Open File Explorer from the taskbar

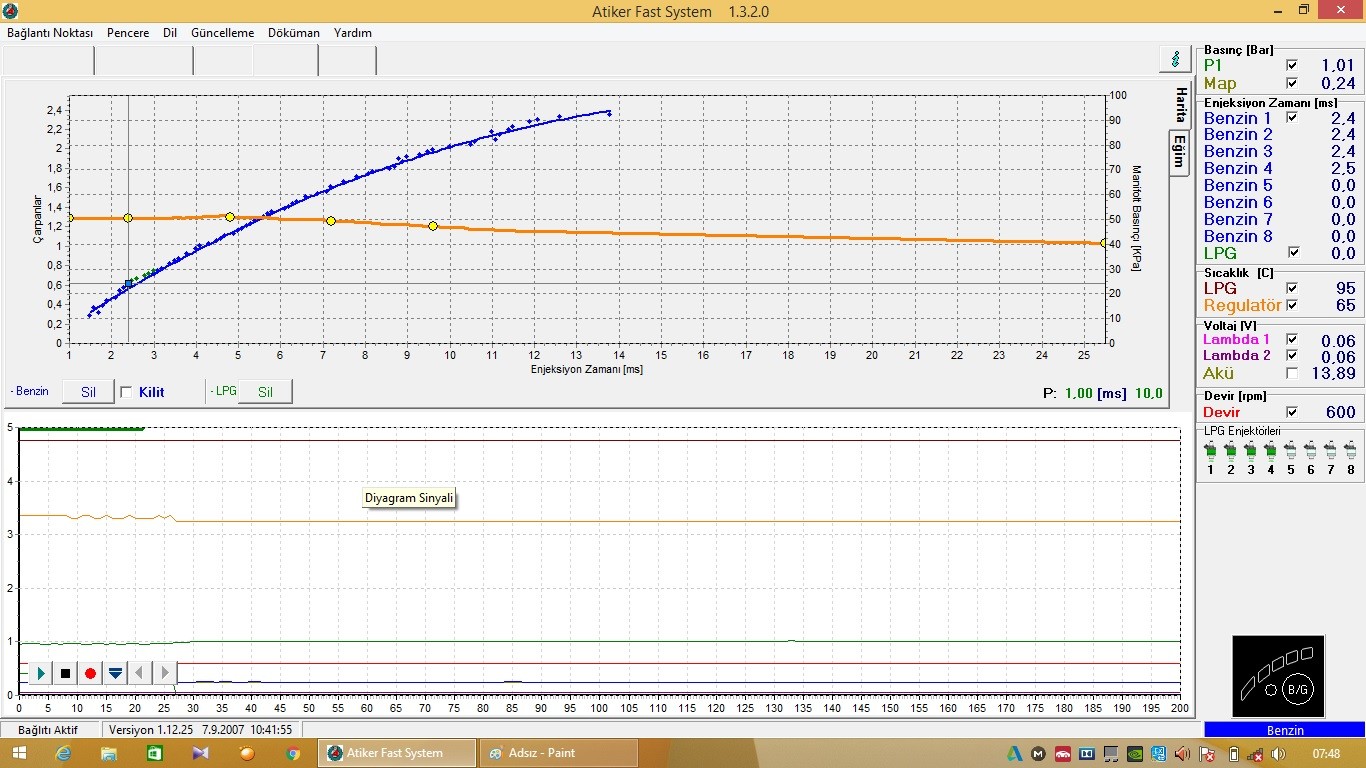click(109, 753)
